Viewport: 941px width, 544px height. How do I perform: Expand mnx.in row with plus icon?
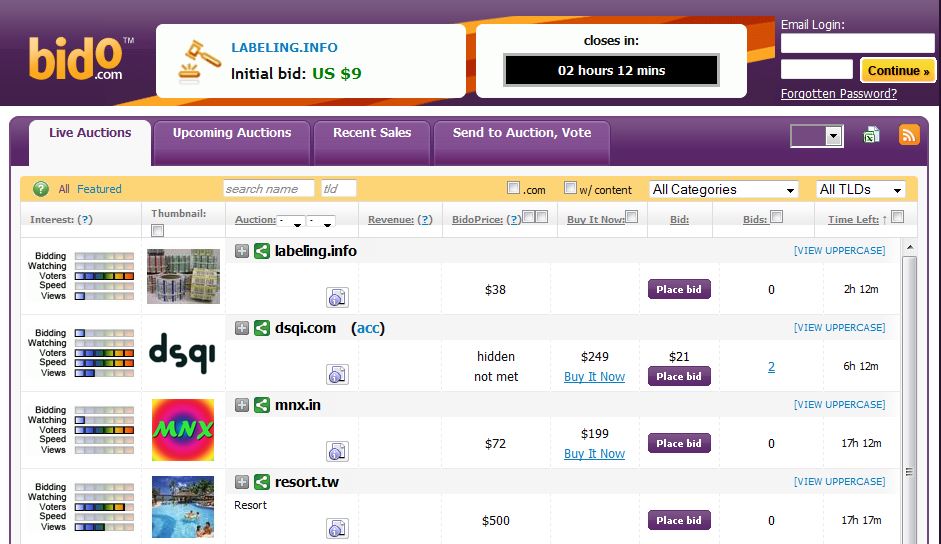(x=242, y=405)
